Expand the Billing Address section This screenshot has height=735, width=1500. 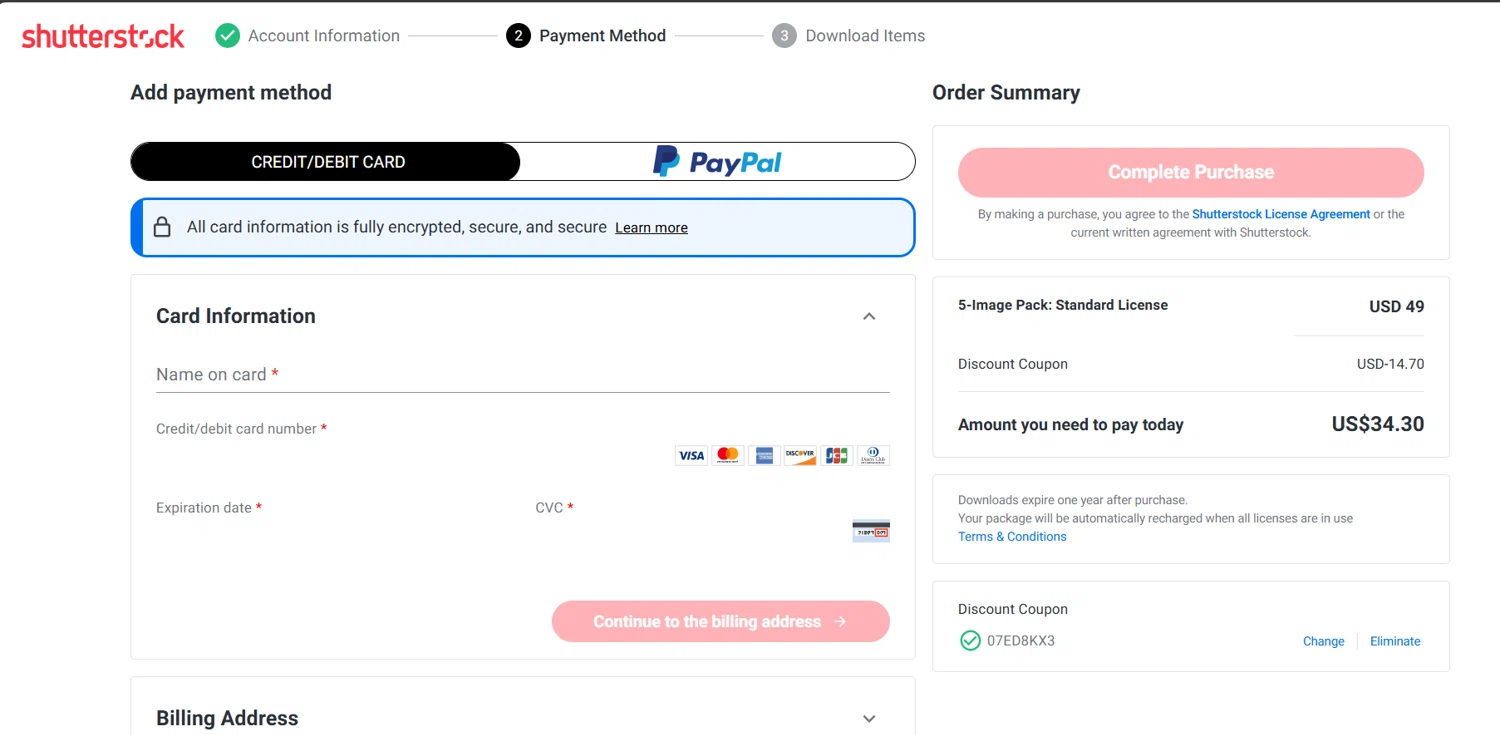pos(869,718)
